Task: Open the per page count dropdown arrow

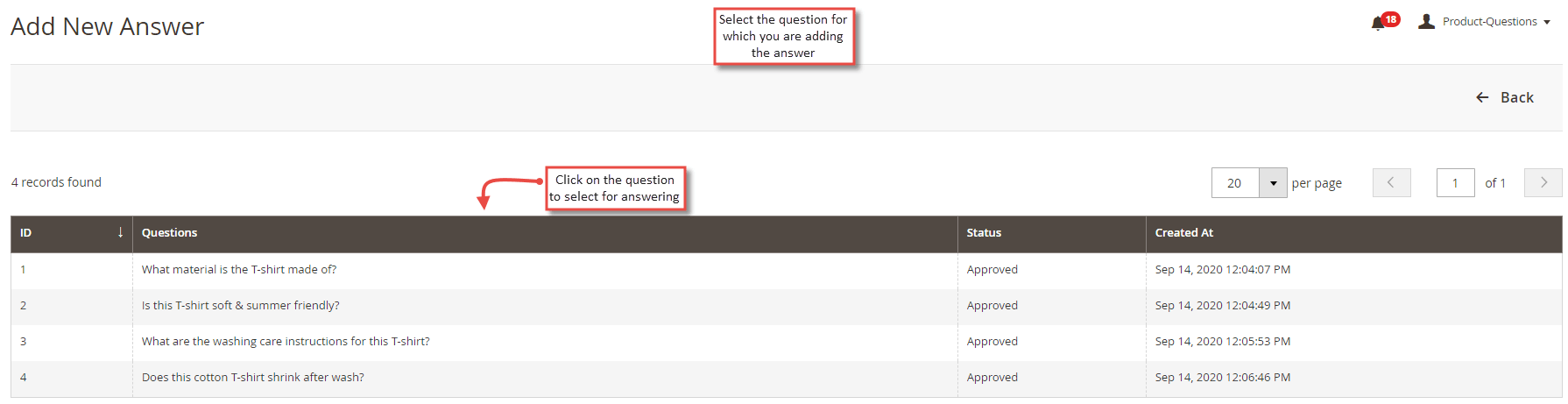Action: point(1273,183)
